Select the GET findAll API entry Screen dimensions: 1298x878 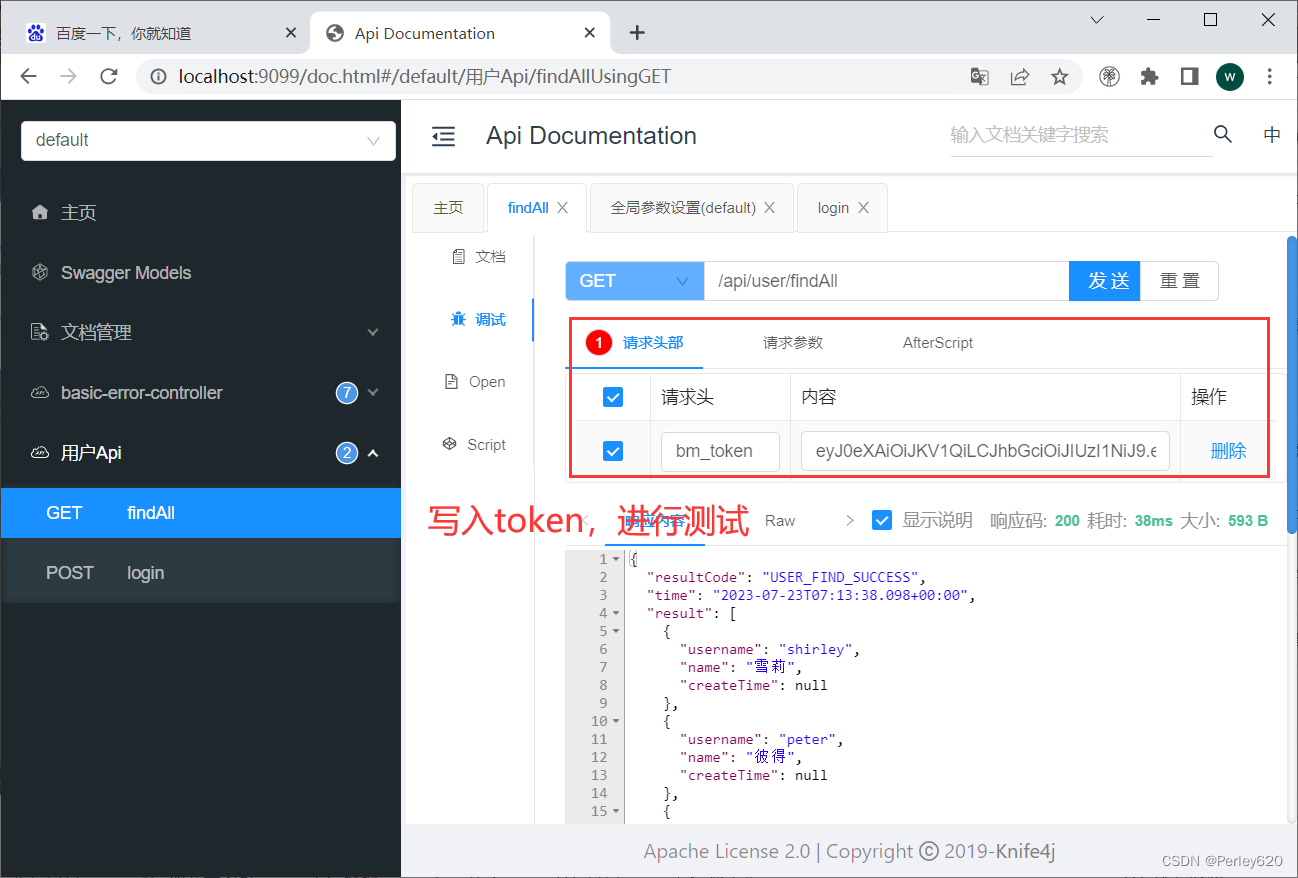(200, 512)
